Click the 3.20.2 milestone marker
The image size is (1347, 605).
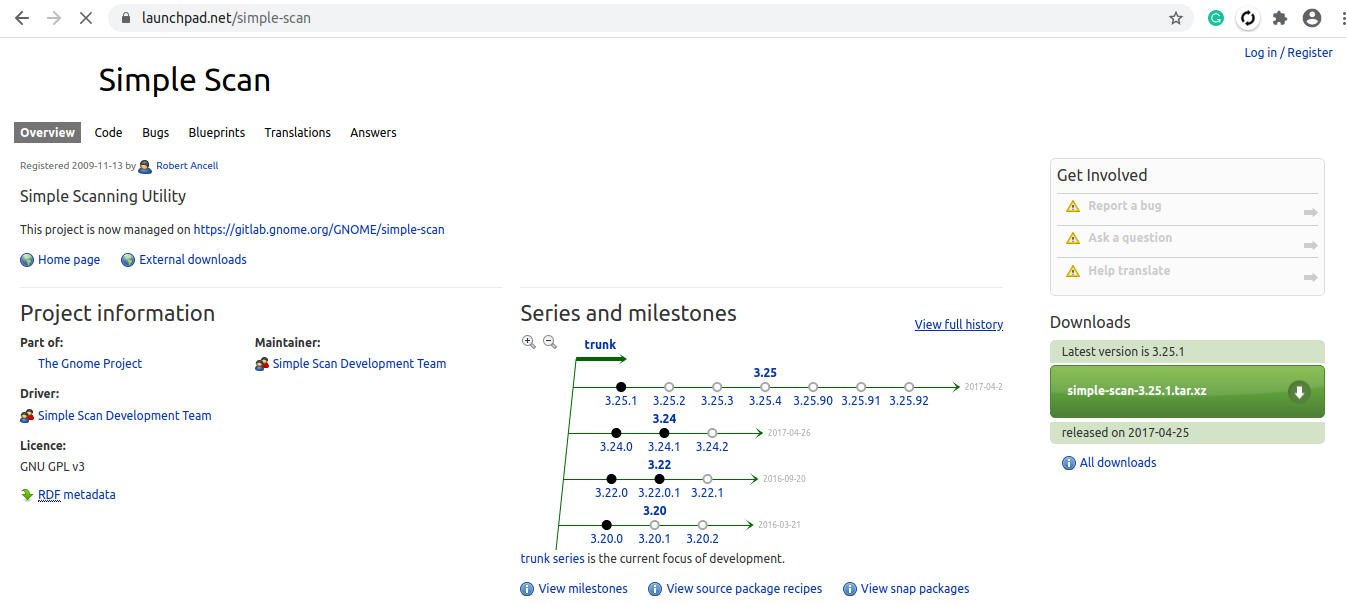(702, 525)
